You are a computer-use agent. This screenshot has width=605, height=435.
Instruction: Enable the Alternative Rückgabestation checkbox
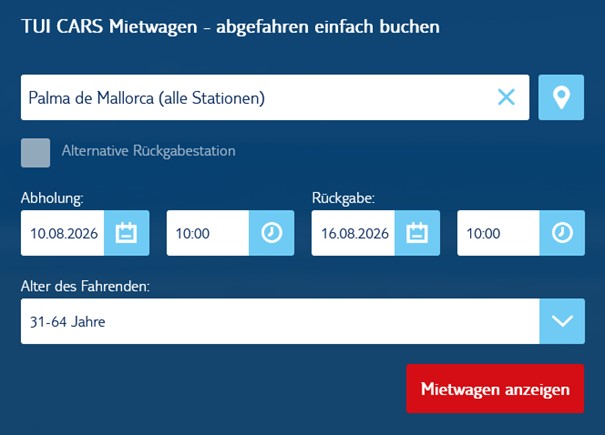35,152
